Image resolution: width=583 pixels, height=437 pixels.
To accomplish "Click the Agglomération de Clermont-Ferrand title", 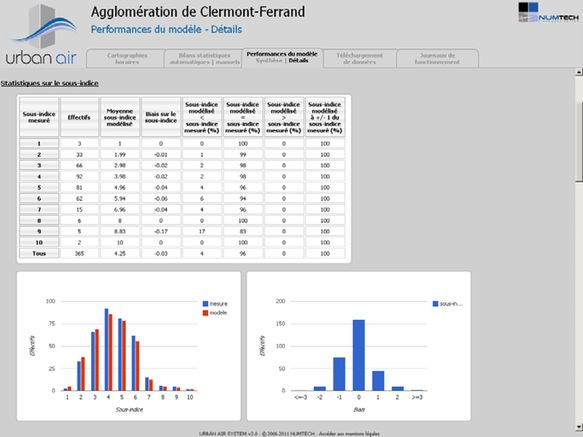I will 198,12.
